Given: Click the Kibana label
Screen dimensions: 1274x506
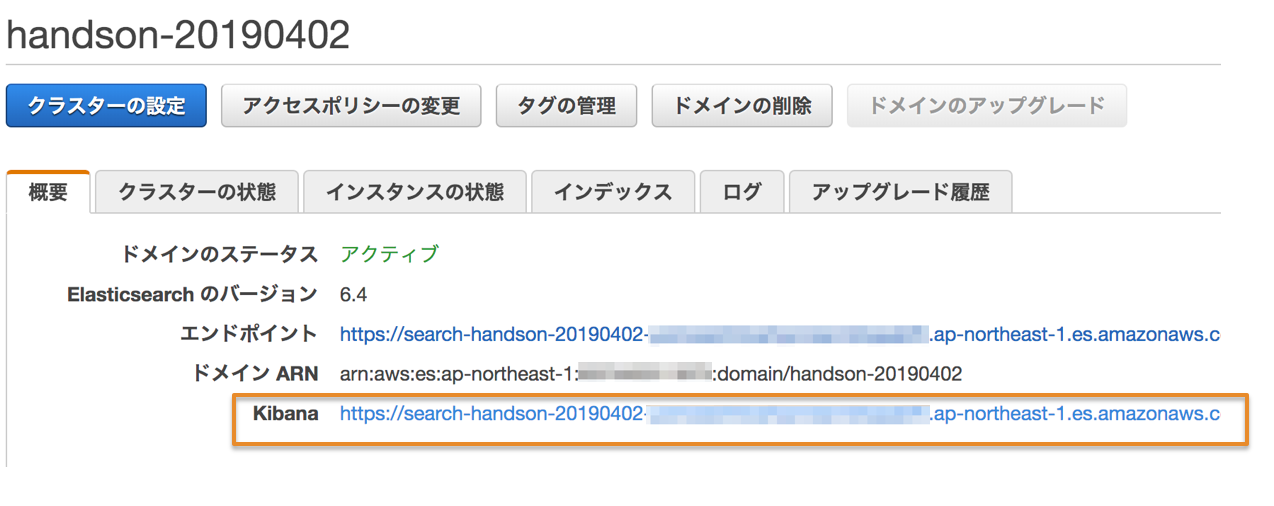Looking at the screenshot, I should tap(285, 413).
